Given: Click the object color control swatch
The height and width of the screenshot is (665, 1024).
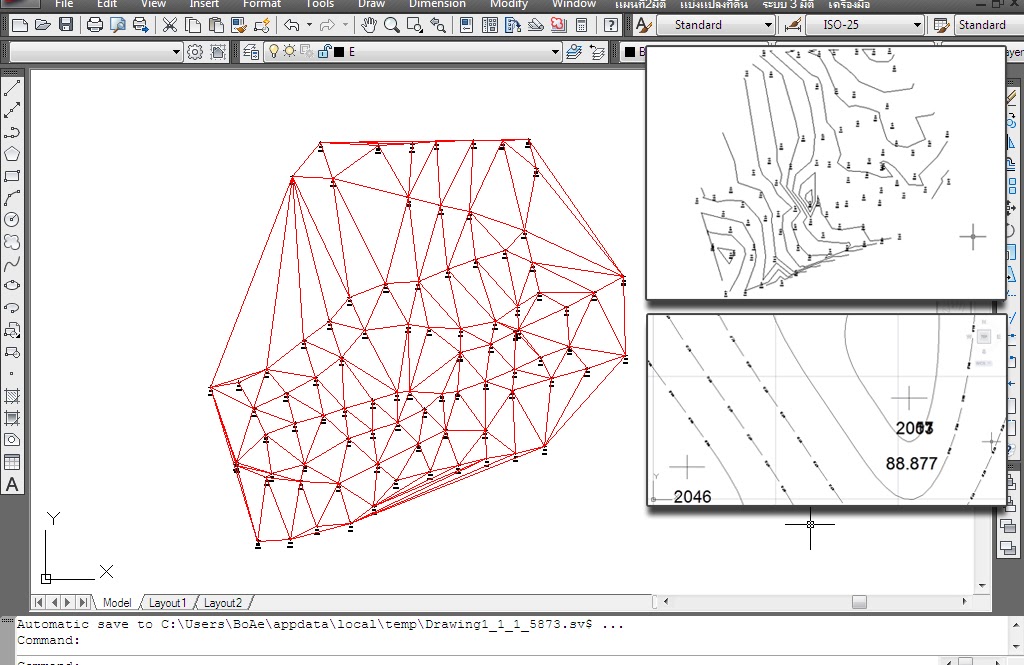Looking at the screenshot, I should point(630,52).
